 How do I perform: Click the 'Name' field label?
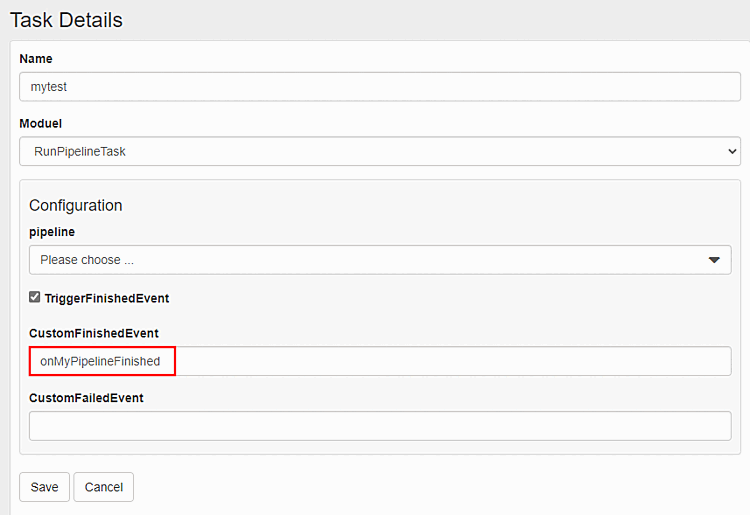(x=36, y=59)
